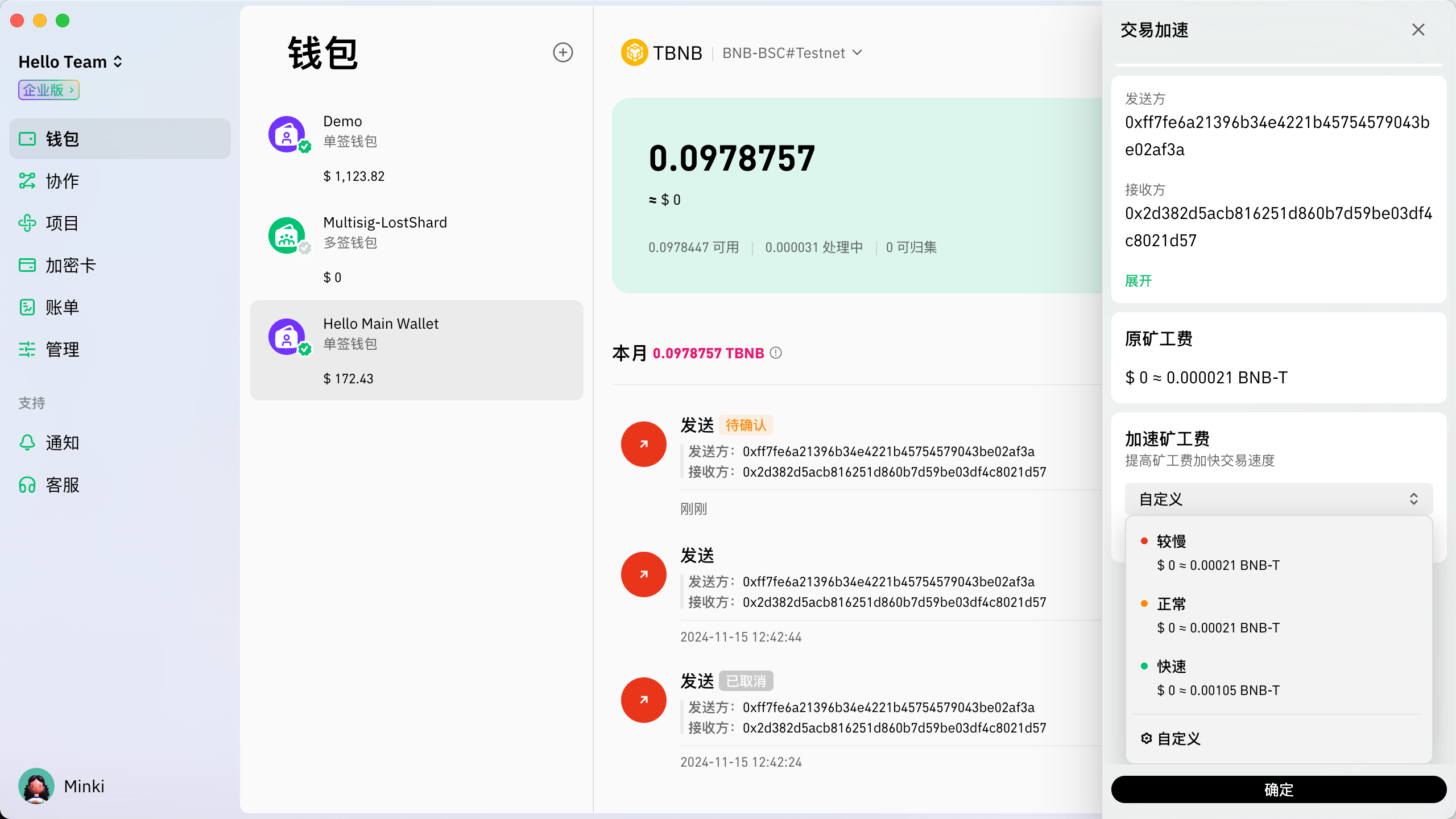Collapse the 自定义 fee dropdown selector
Screen dimensions: 1456x819
pyautogui.click(x=1278, y=499)
